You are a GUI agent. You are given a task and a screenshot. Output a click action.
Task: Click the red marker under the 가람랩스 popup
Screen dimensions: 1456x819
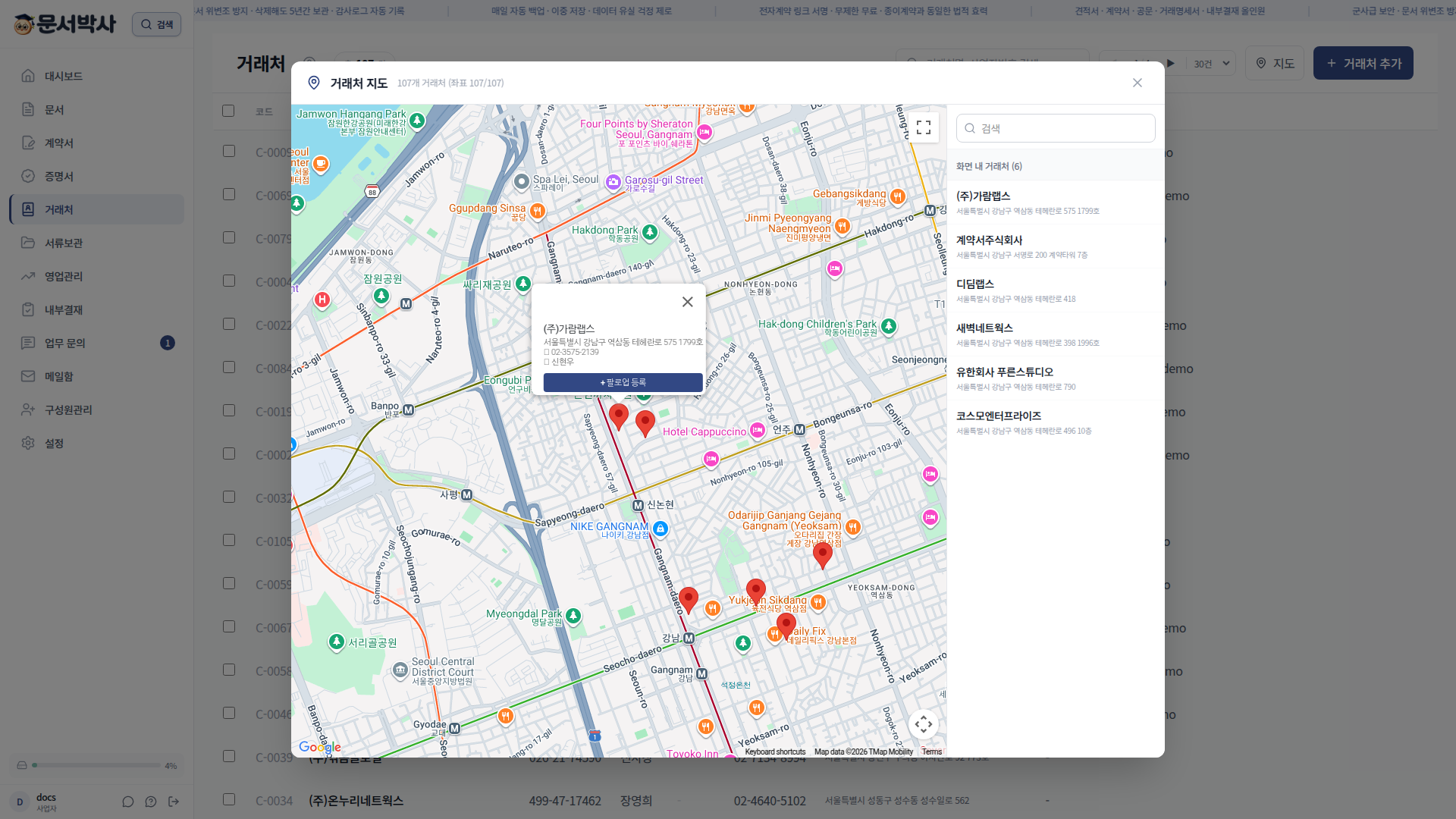coord(619,416)
